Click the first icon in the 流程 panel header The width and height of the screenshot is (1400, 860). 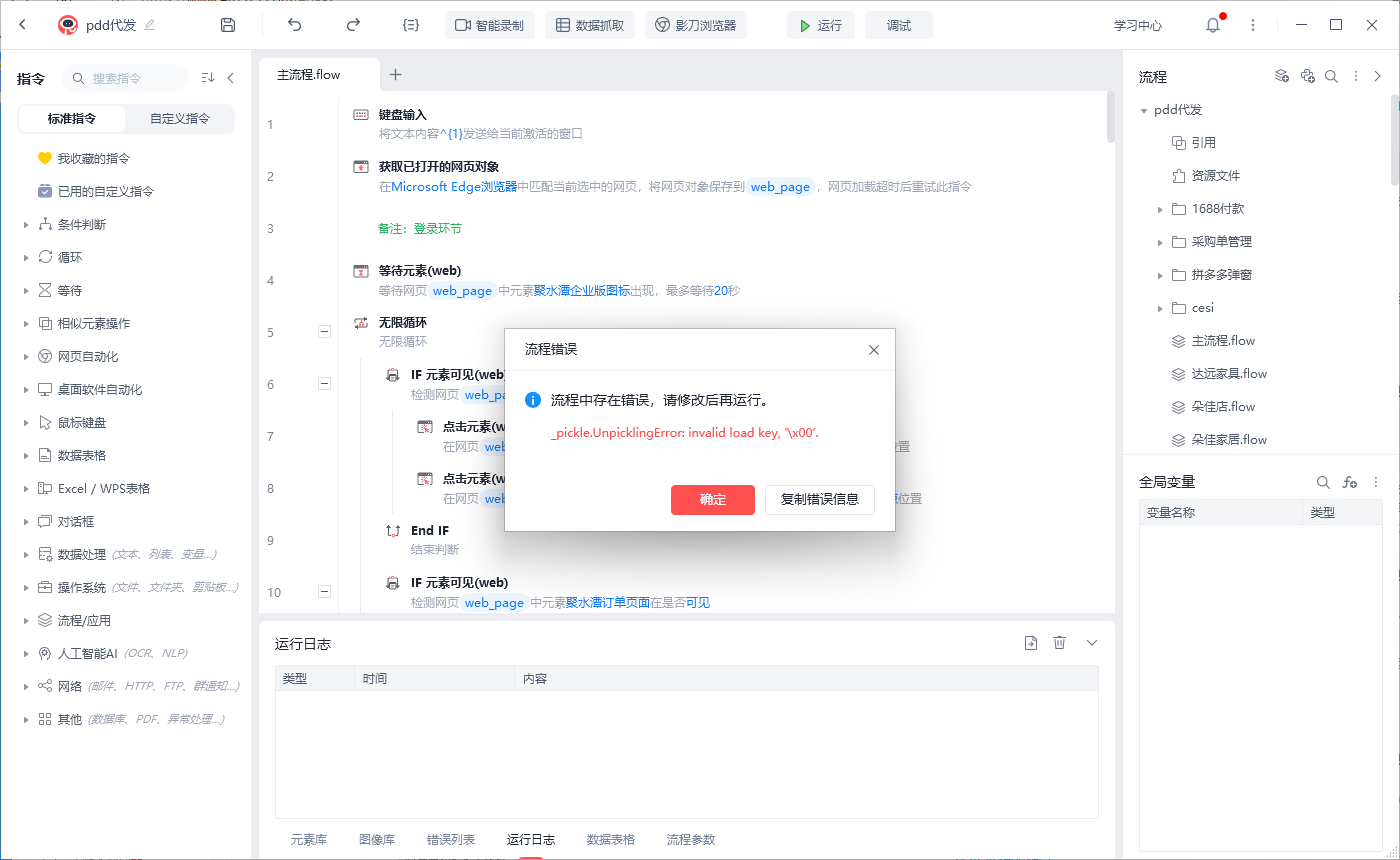coord(1281,76)
